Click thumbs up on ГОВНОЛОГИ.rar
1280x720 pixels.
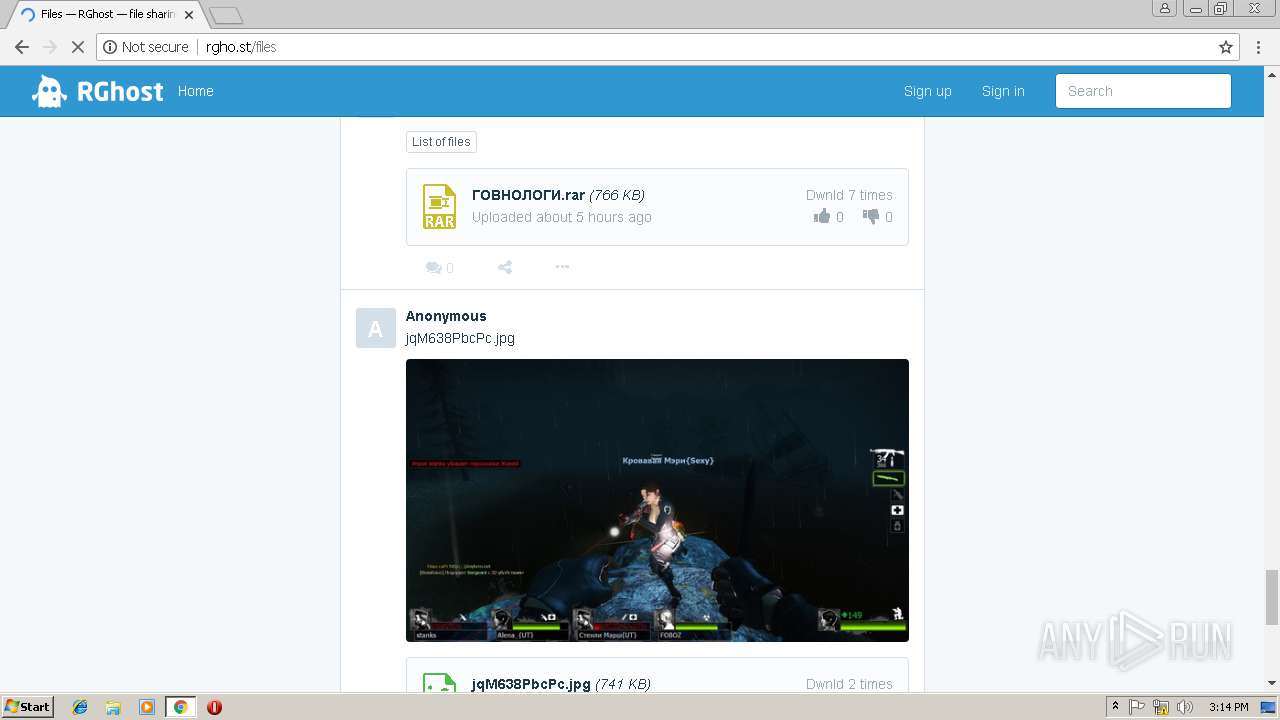click(822, 217)
